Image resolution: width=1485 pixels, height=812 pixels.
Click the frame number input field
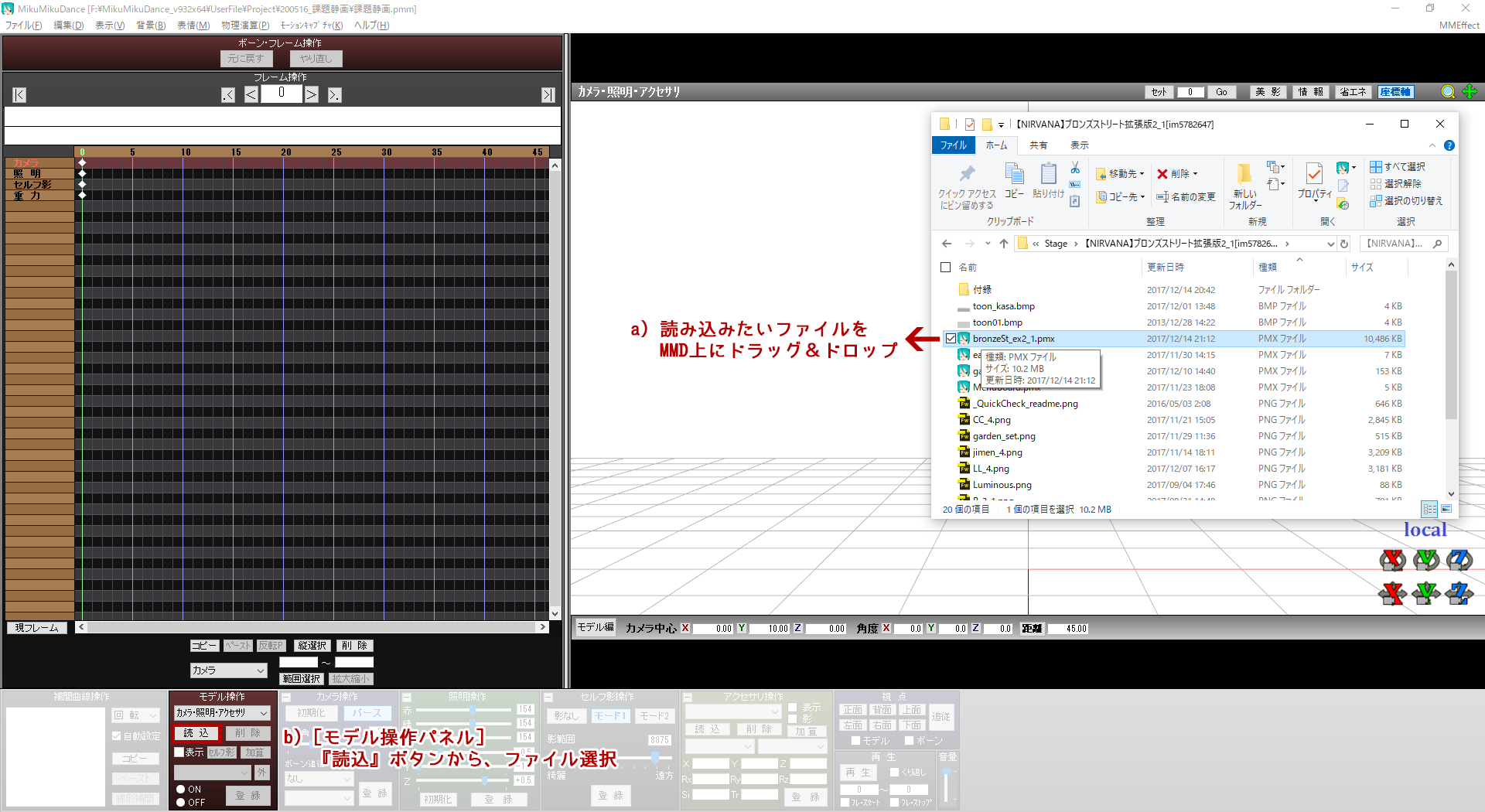point(282,94)
